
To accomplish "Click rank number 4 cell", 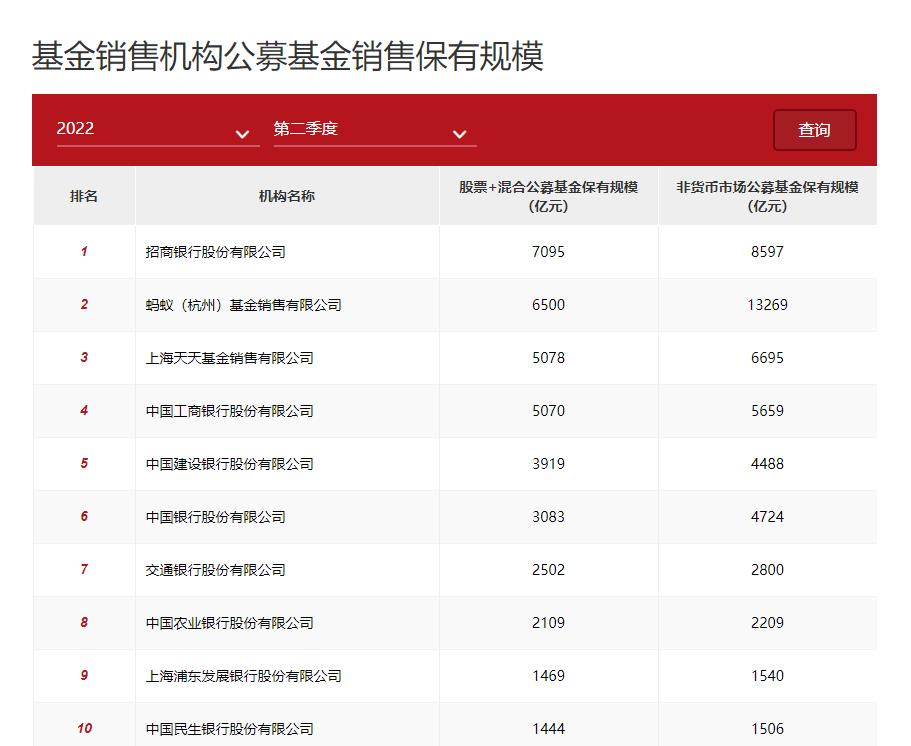I will coord(84,411).
